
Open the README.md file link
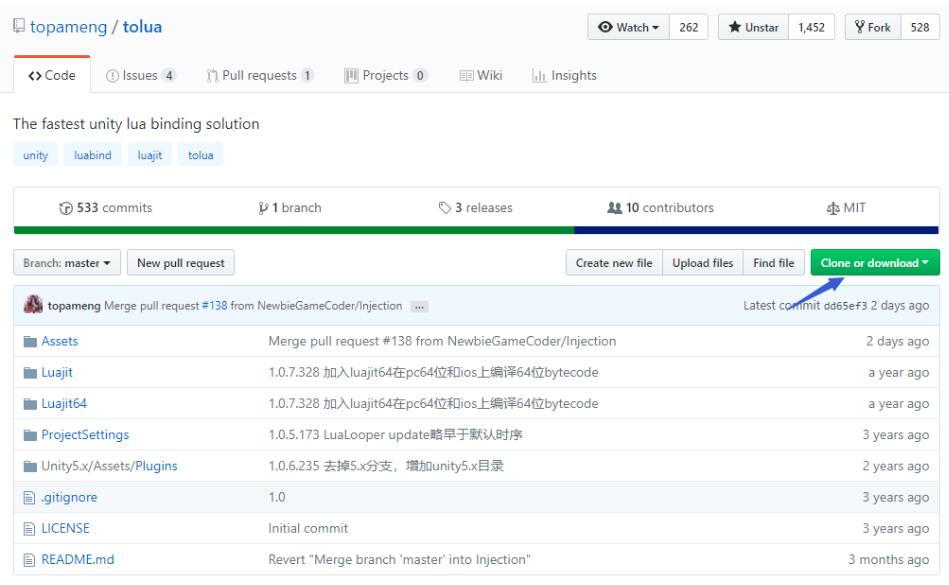coord(77,560)
